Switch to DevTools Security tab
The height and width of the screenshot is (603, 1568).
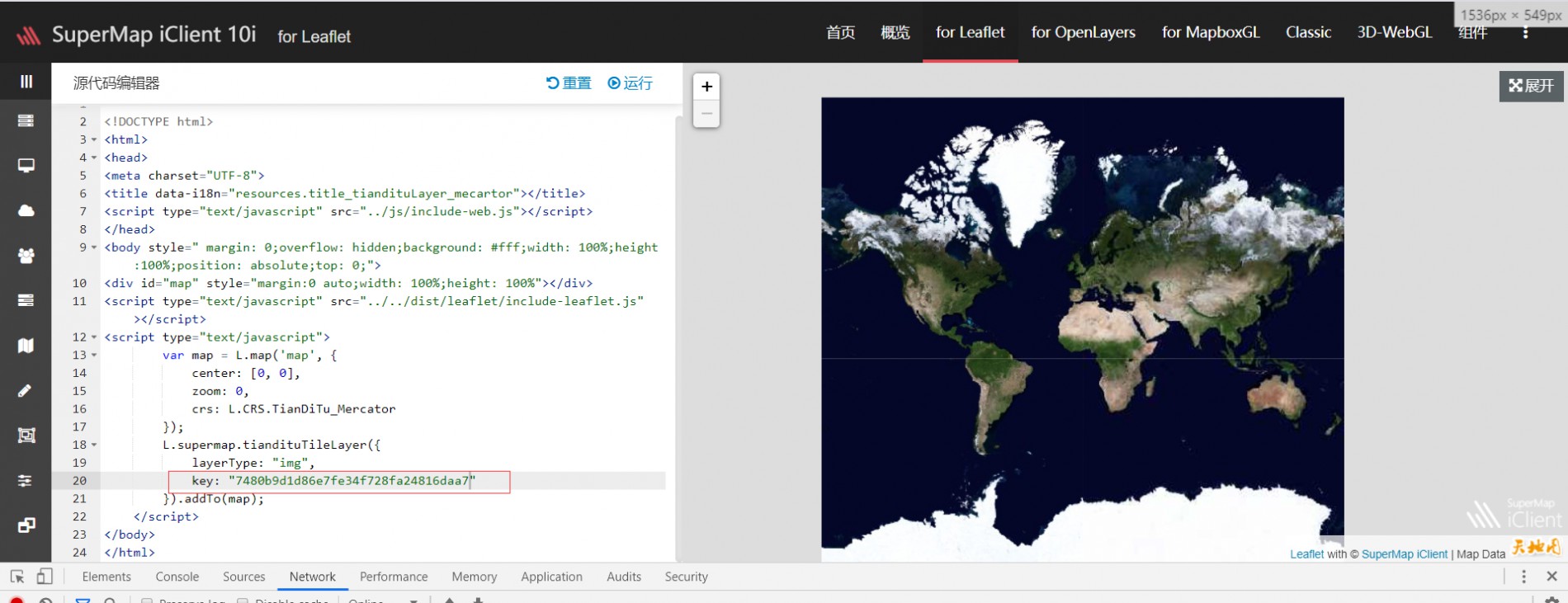(x=687, y=577)
